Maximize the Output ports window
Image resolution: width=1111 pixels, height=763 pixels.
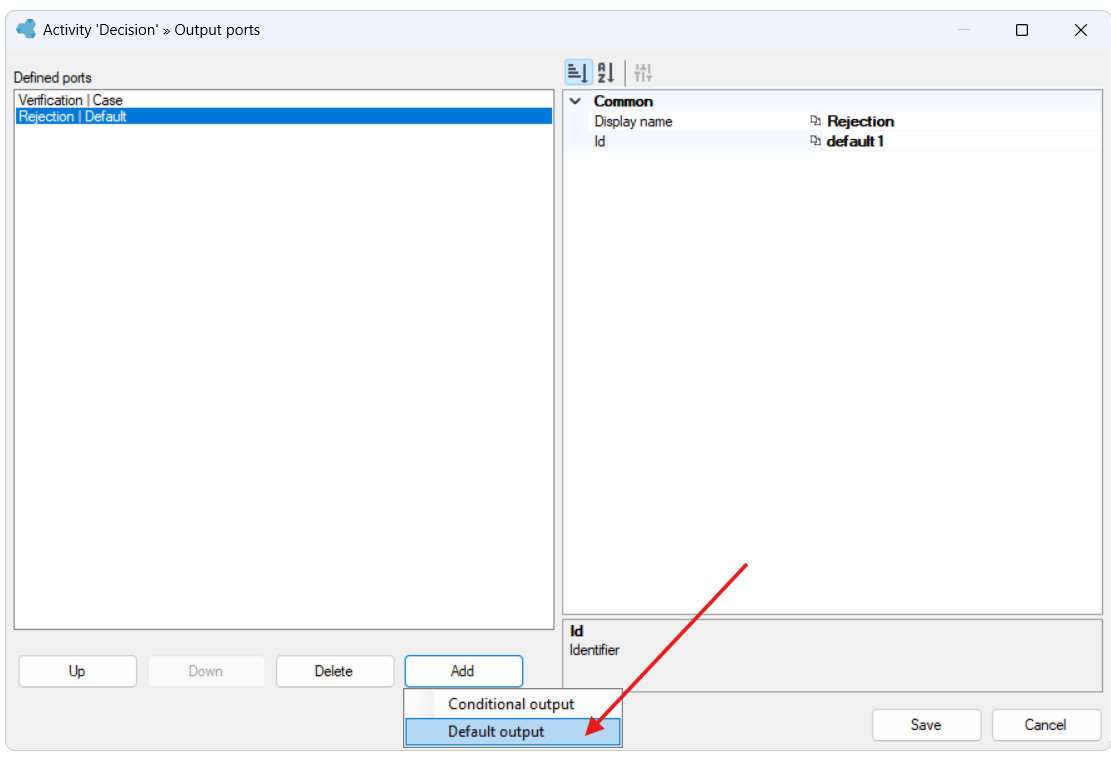click(x=1022, y=30)
